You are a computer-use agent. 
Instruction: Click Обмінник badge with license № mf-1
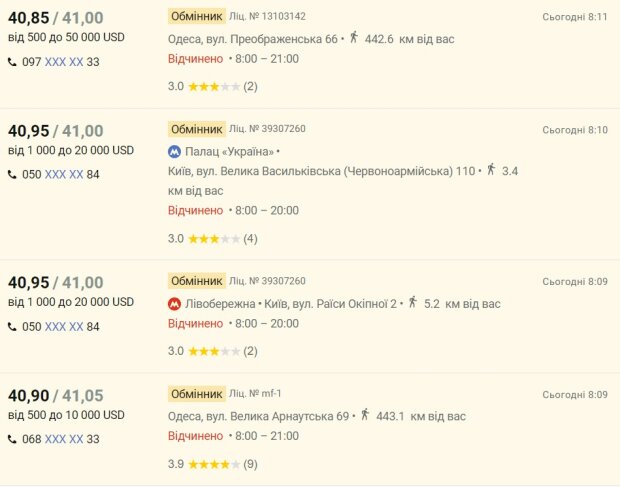[195, 393]
